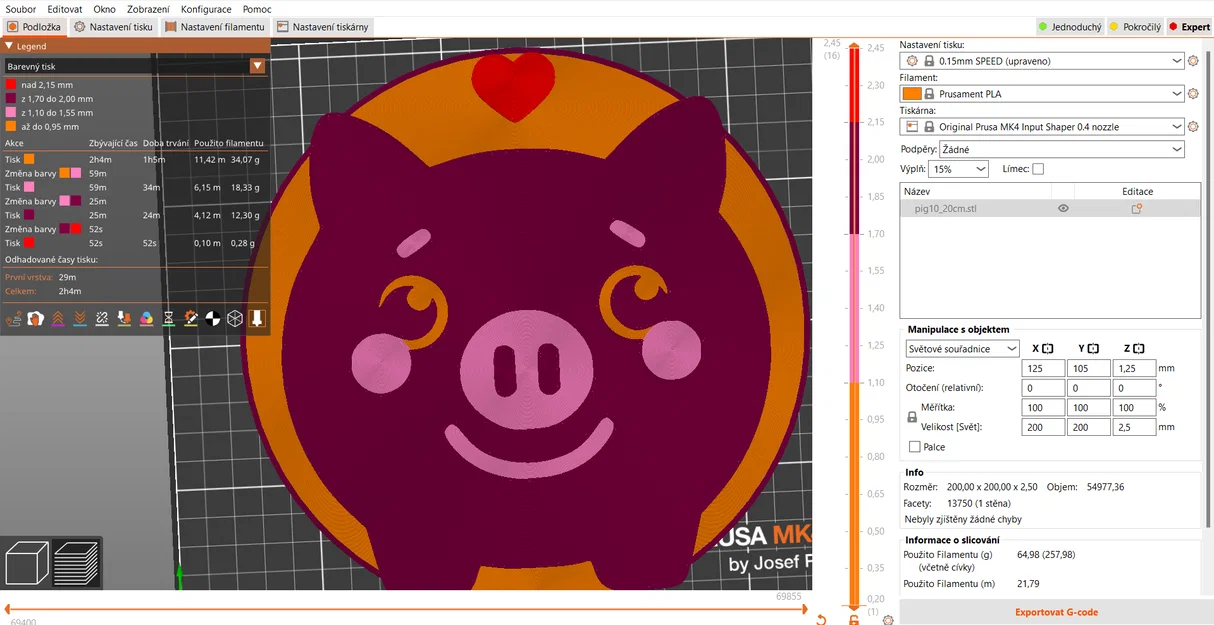Toggle tool marker nozzle icon
The height and width of the screenshot is (625, 1214).
257,319
